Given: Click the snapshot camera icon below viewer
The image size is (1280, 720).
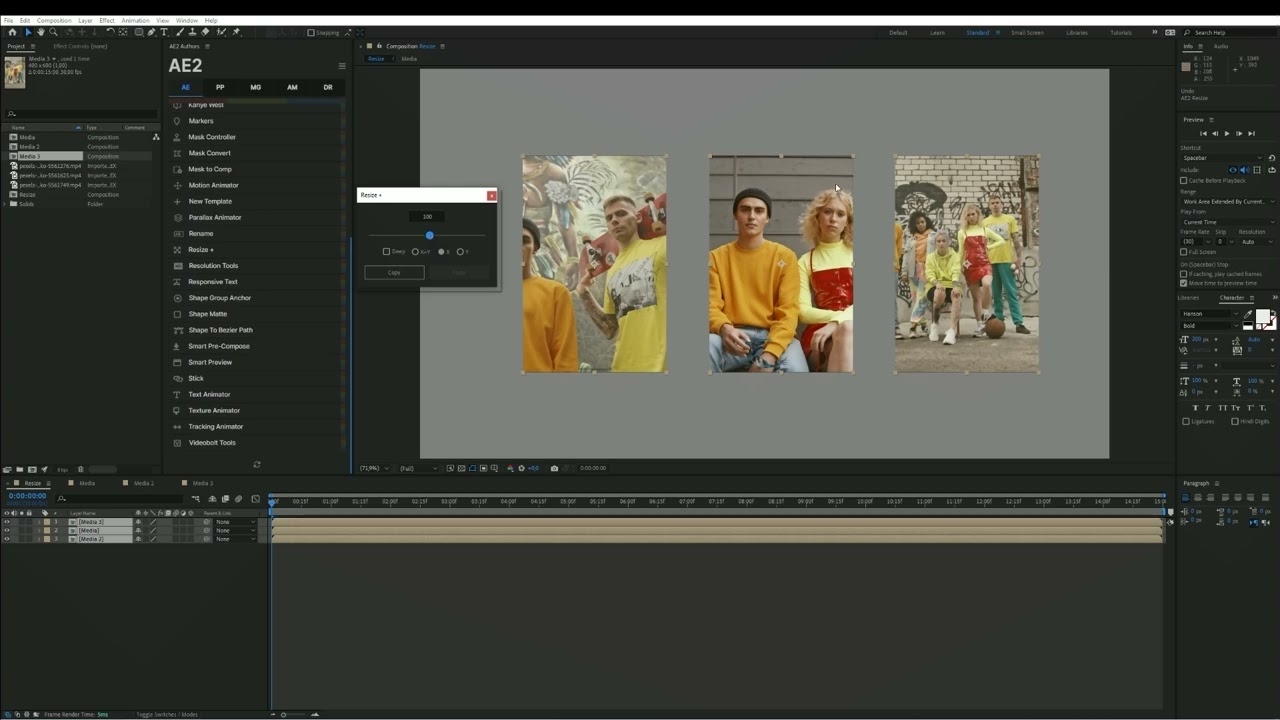Looking at the screenshot, I should (554, 468).
